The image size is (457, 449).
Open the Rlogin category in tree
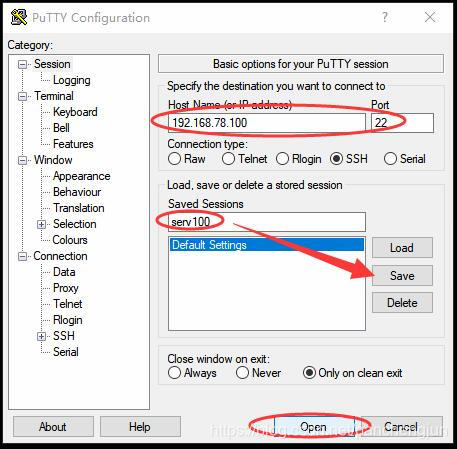click(68, 320)
